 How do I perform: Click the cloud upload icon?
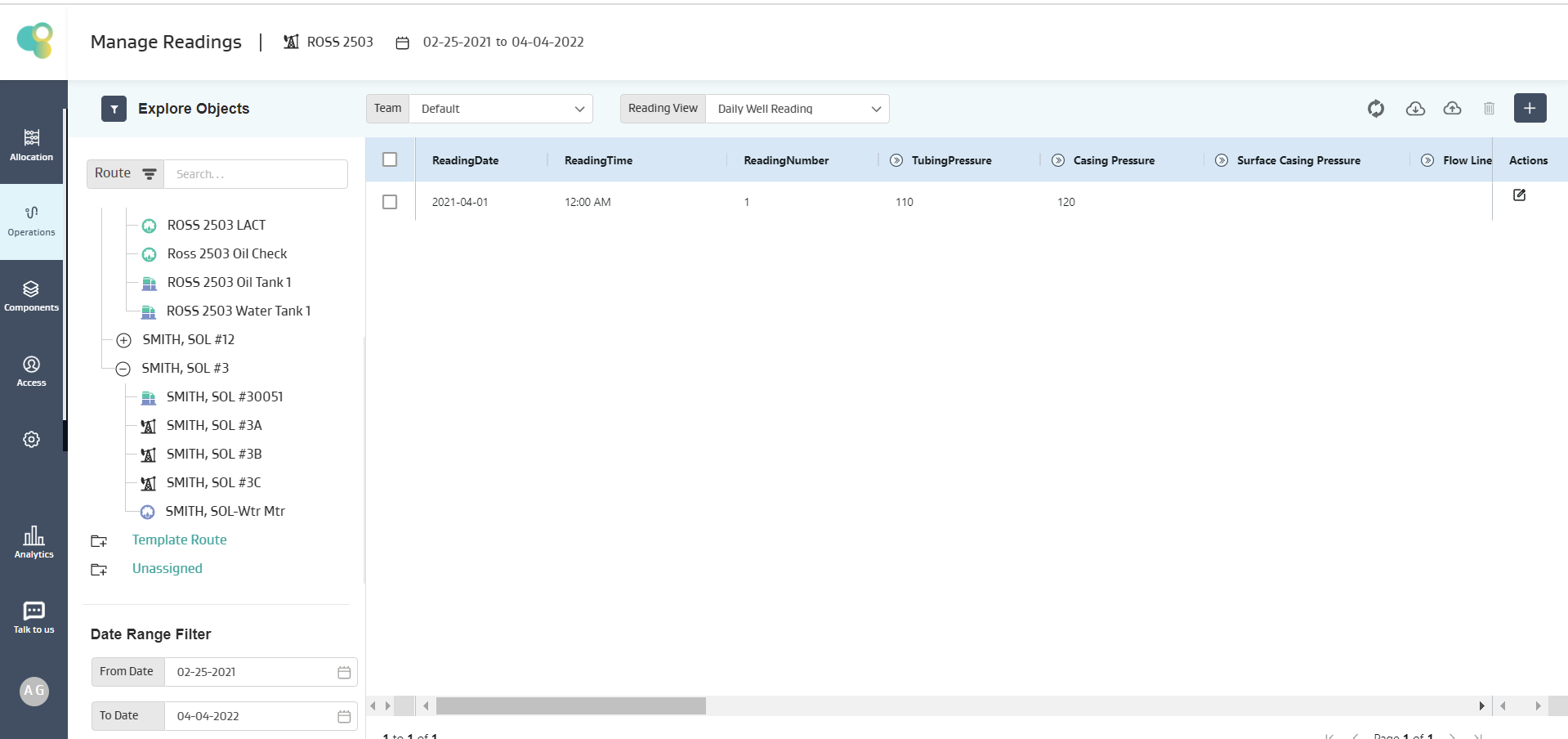tap(1452, 109)
